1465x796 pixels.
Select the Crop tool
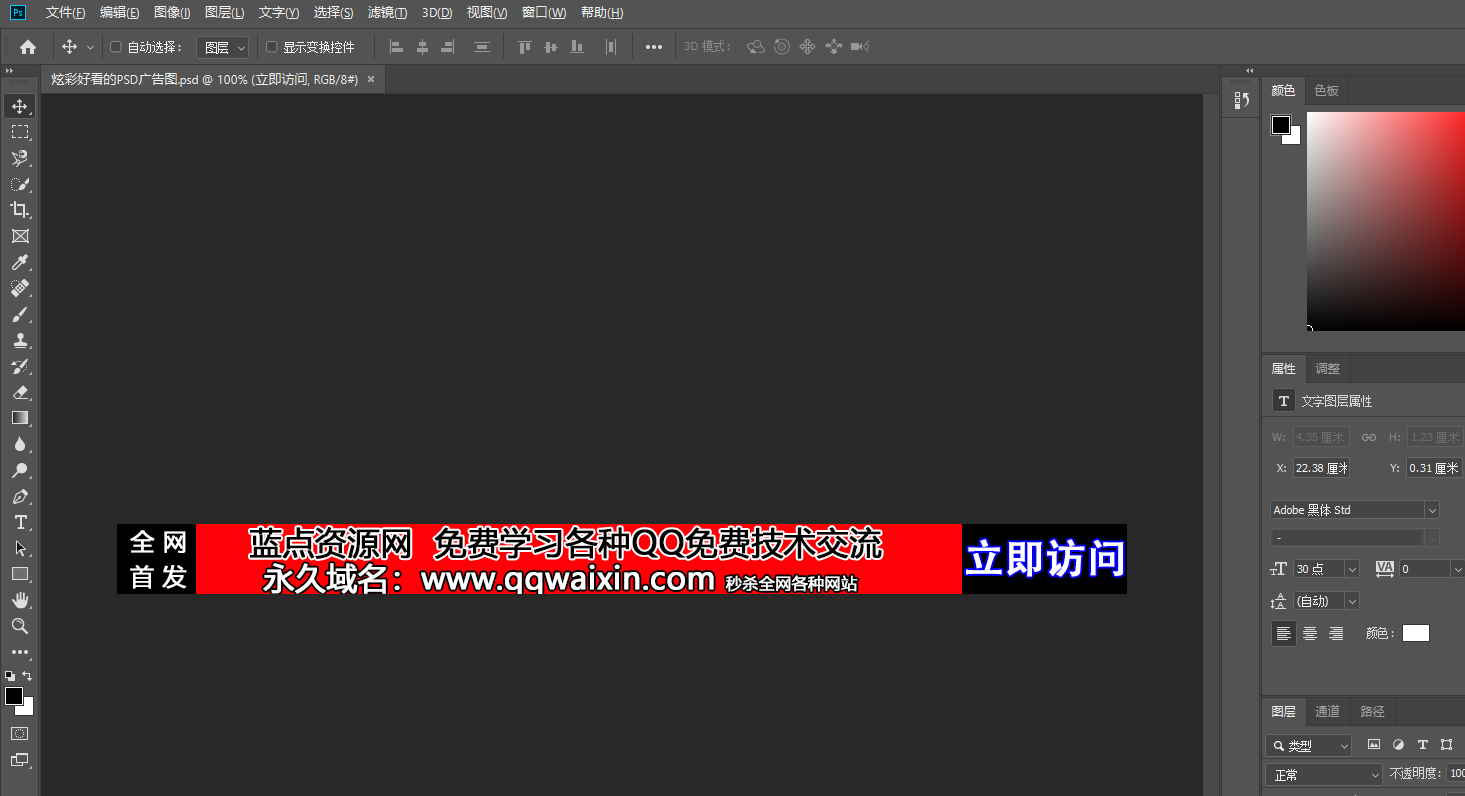coord(20,210)
